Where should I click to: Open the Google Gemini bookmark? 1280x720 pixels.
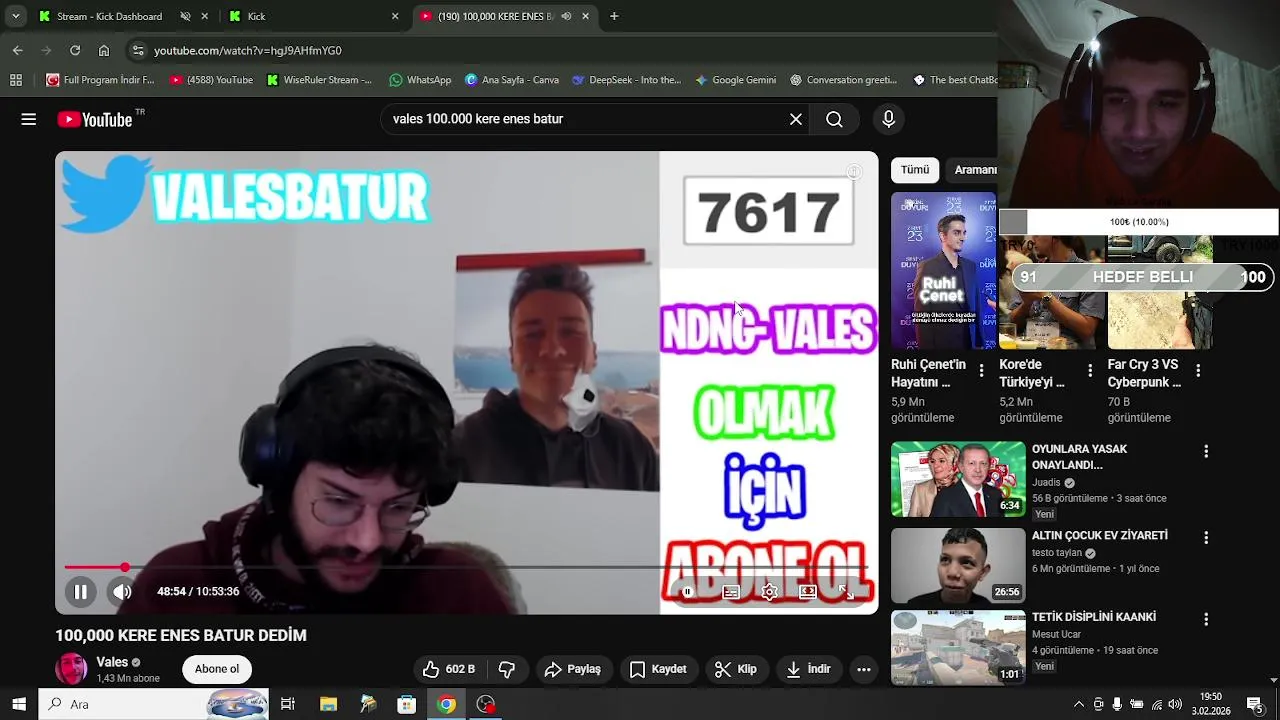click(x=735, y=80)
